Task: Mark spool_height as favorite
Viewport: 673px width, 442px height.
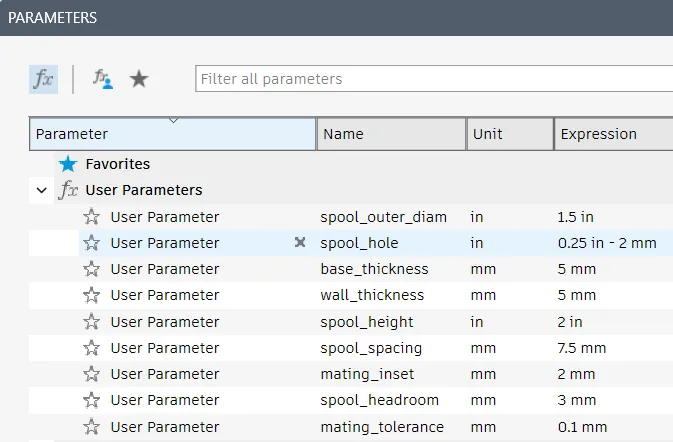Action: (x=91, y=322)
